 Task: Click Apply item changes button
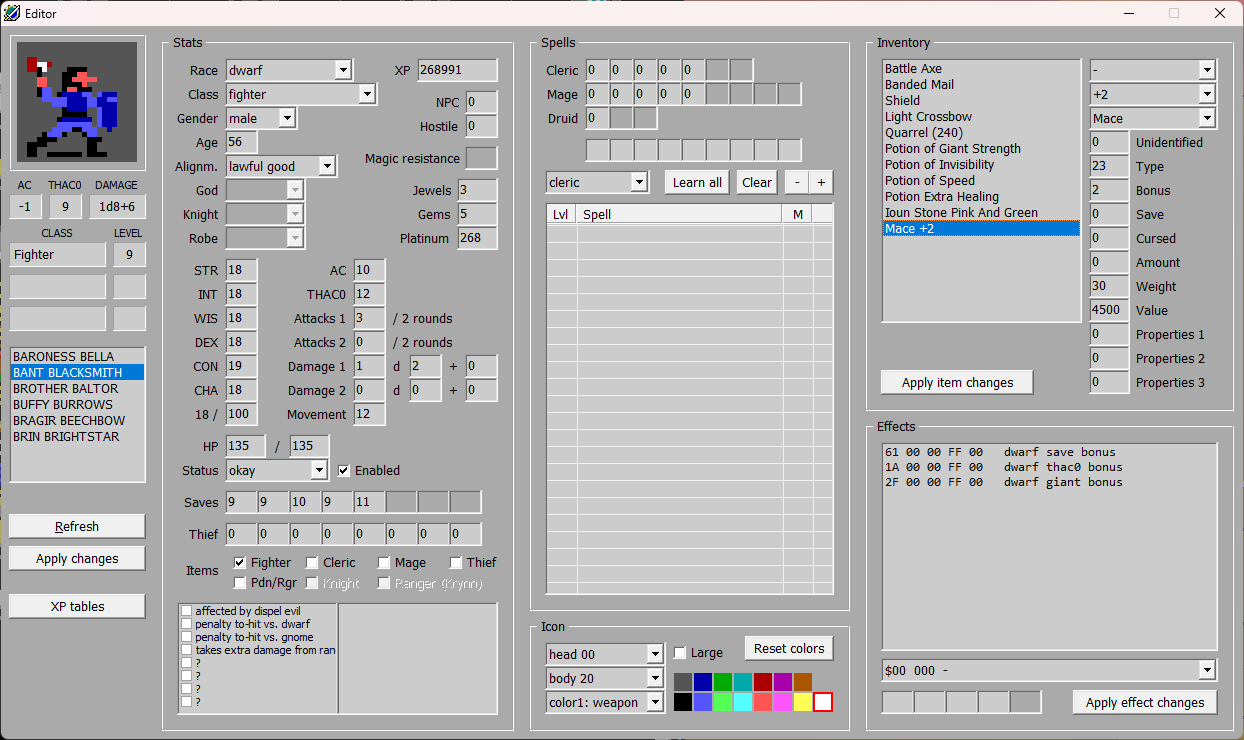tap(957, 383)
